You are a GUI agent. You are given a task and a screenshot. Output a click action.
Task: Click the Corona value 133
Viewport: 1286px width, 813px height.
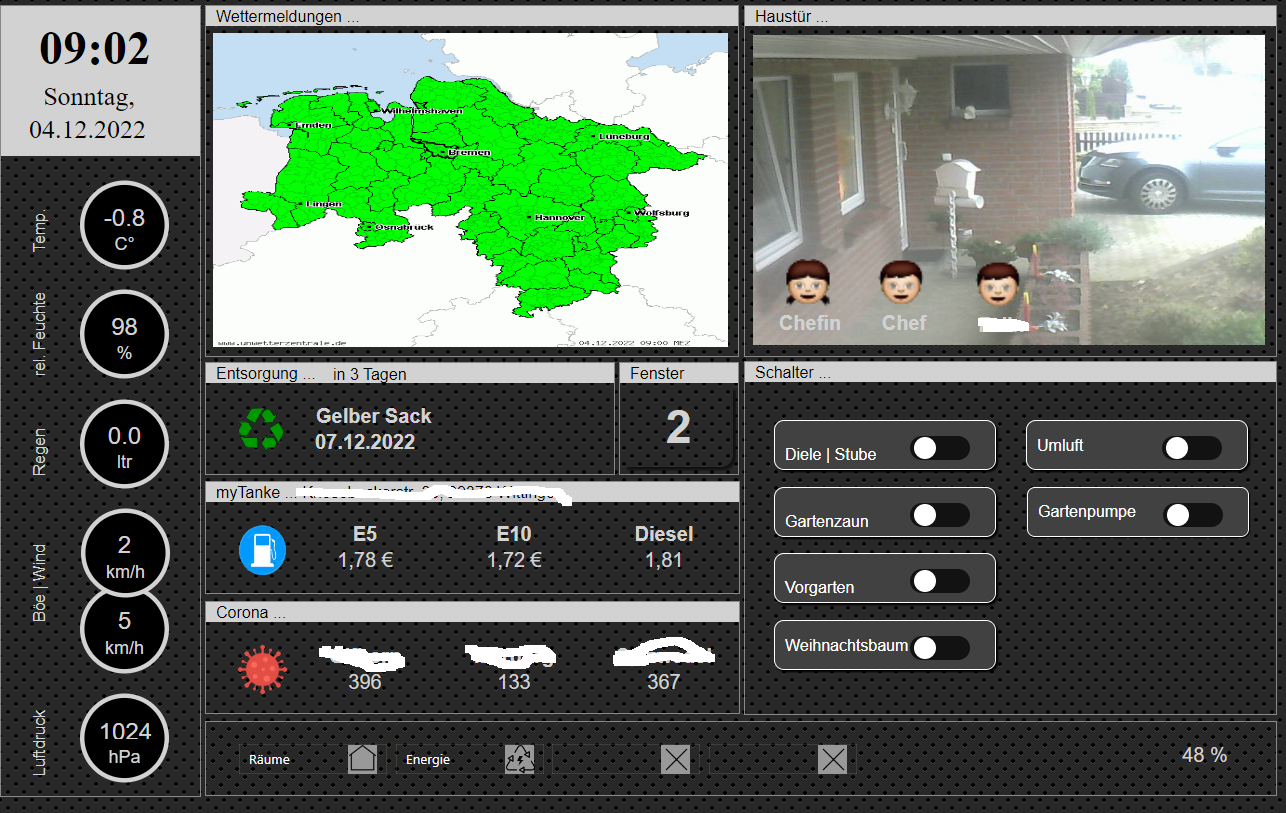pyautogui.click(x=514, y=682)
